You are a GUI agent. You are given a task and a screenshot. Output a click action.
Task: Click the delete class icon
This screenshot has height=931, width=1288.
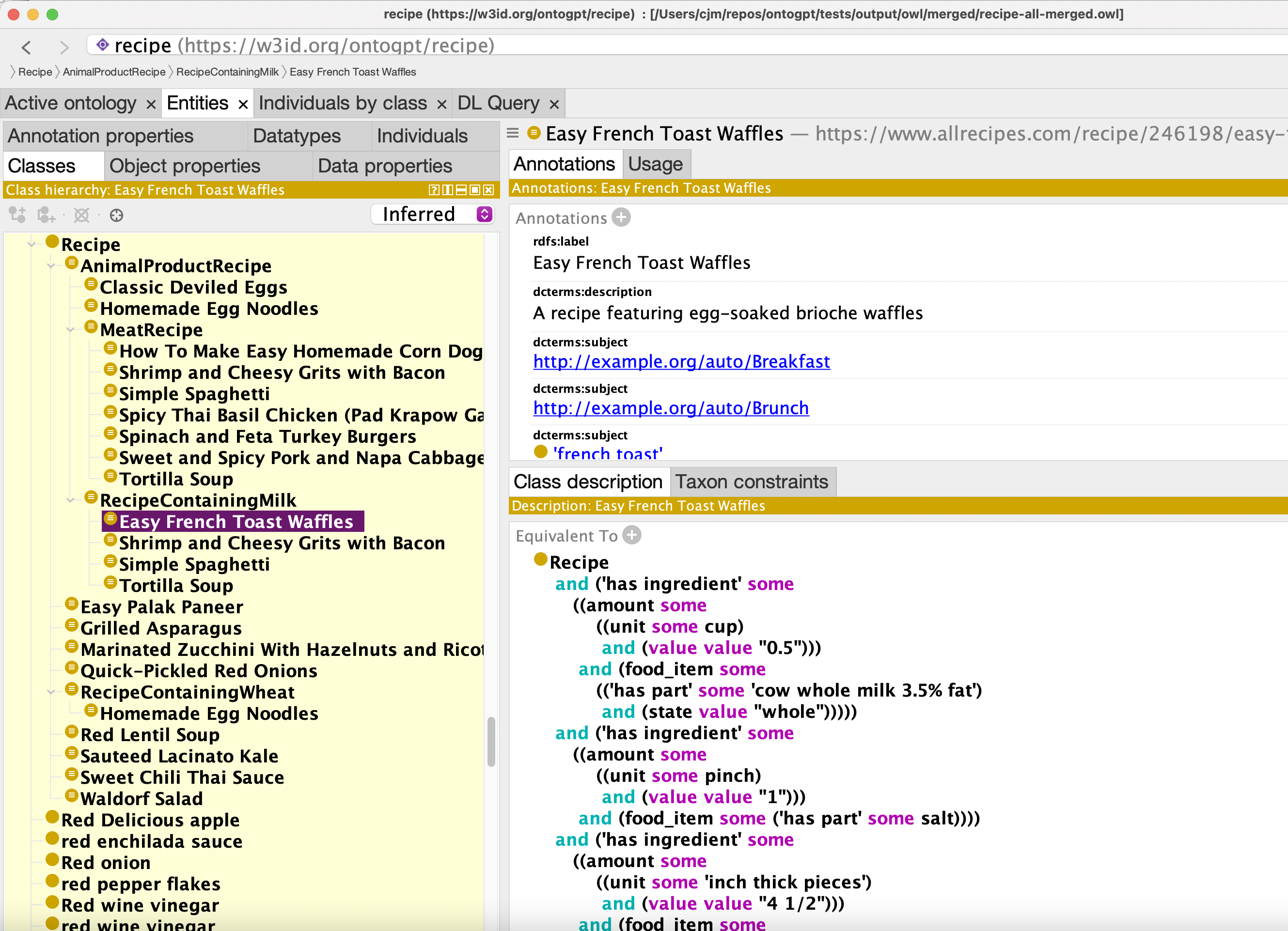[x=82, y=215]
